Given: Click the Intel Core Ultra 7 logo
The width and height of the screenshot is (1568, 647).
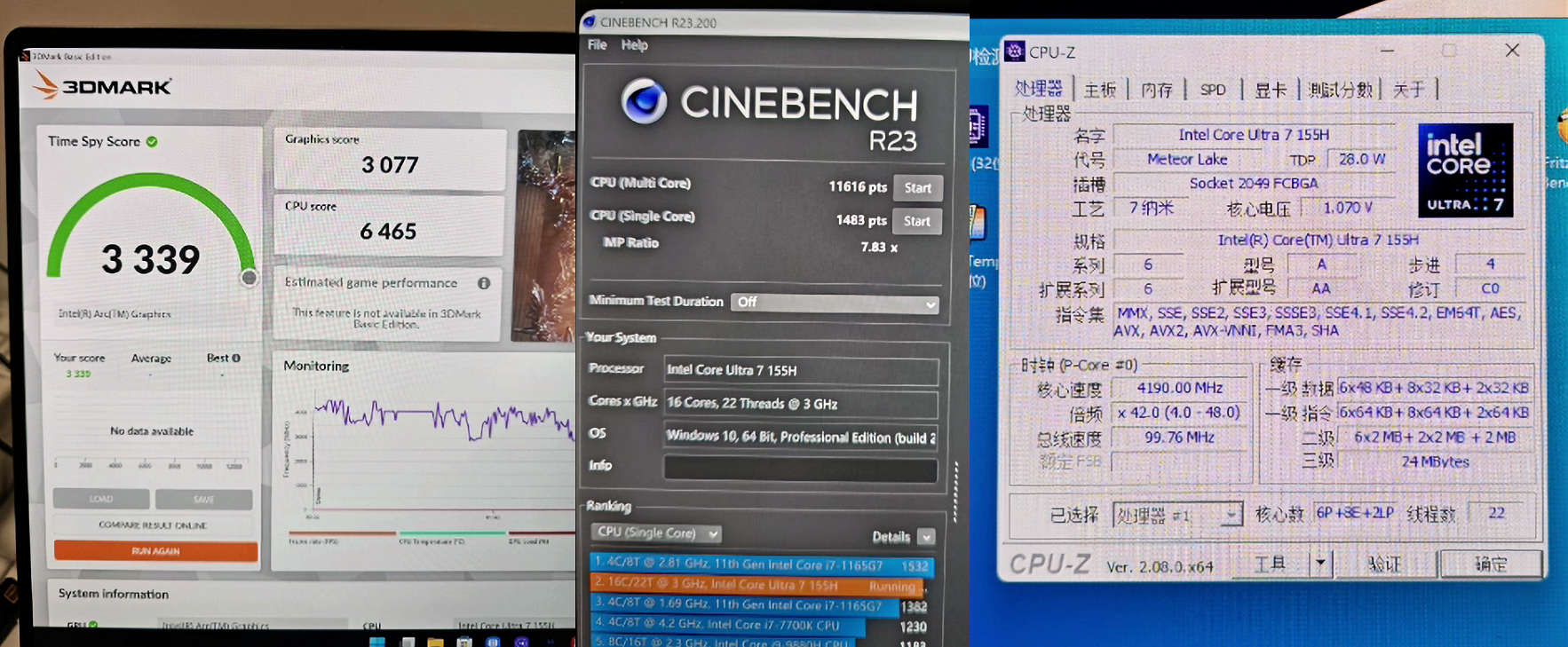Looking at the screenshot, I should tap(1465, 170).
